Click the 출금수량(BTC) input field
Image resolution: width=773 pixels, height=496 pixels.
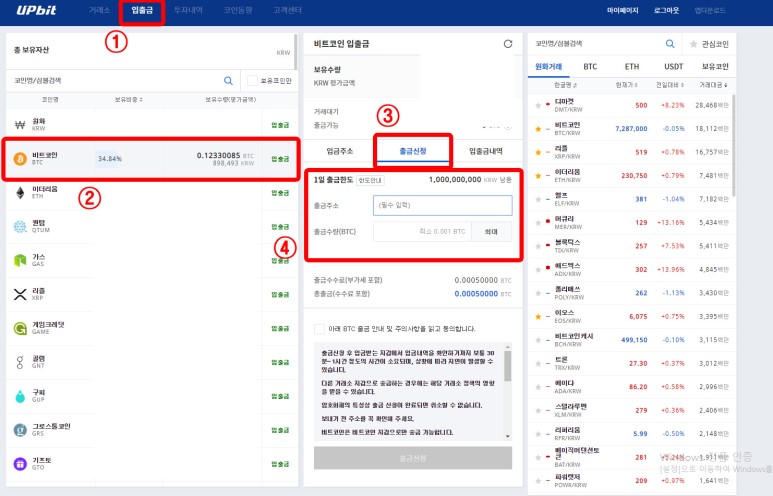[x=422, y=232]
